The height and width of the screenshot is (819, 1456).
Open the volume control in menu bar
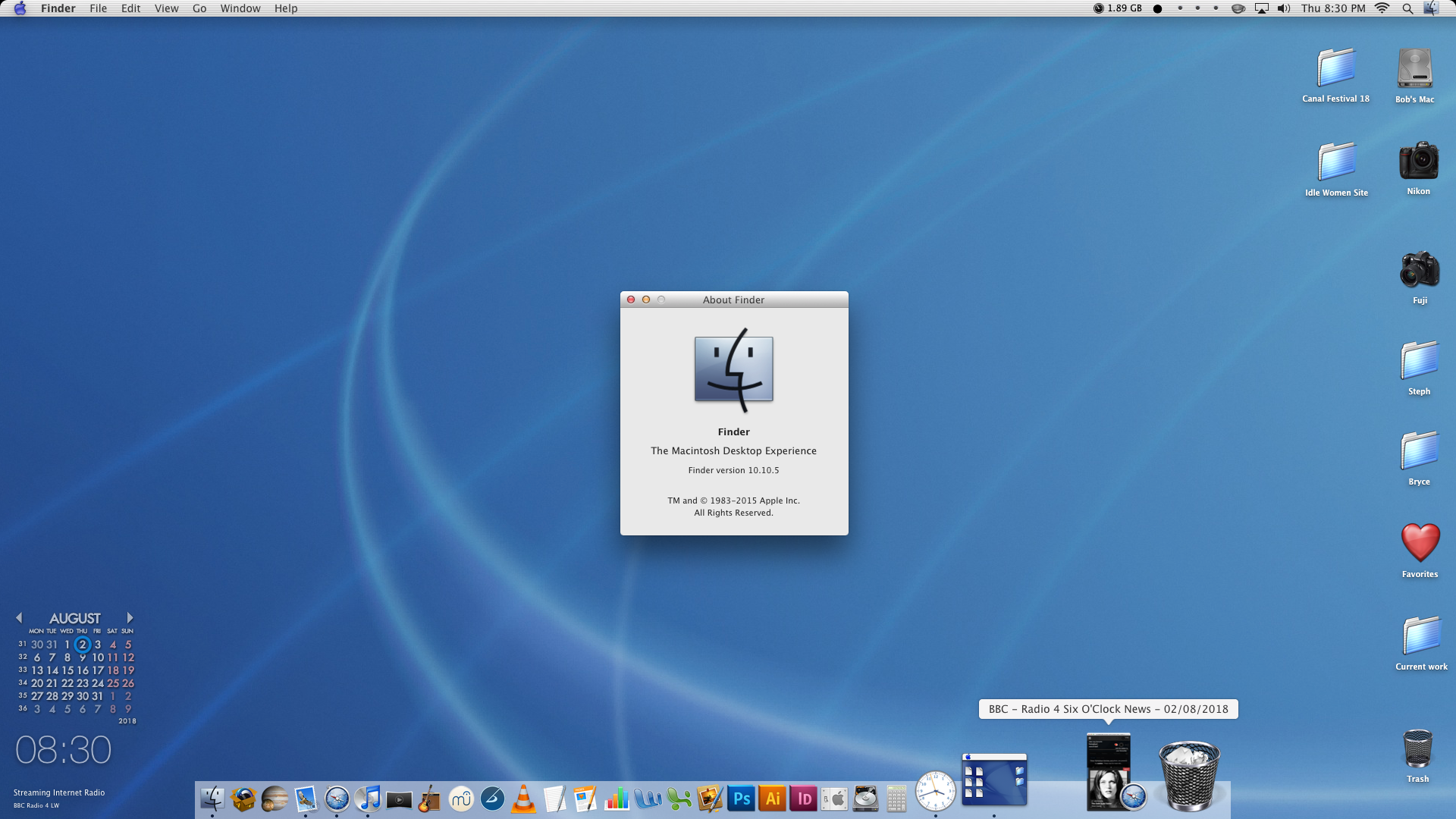point(1284,8)
